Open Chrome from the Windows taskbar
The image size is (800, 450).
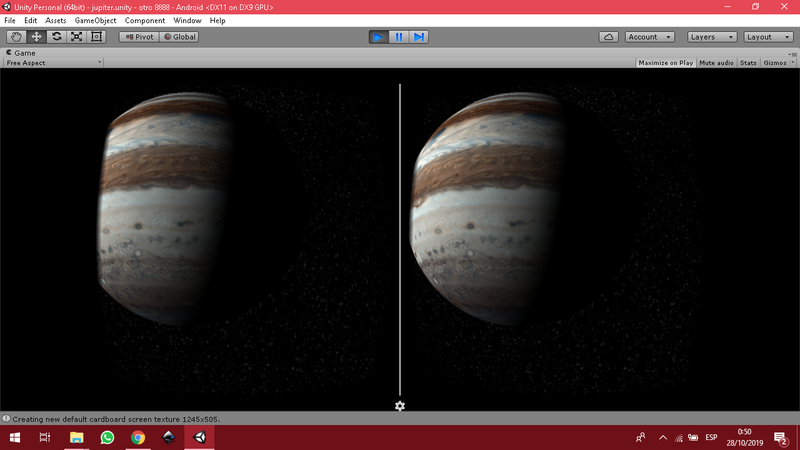138,438
